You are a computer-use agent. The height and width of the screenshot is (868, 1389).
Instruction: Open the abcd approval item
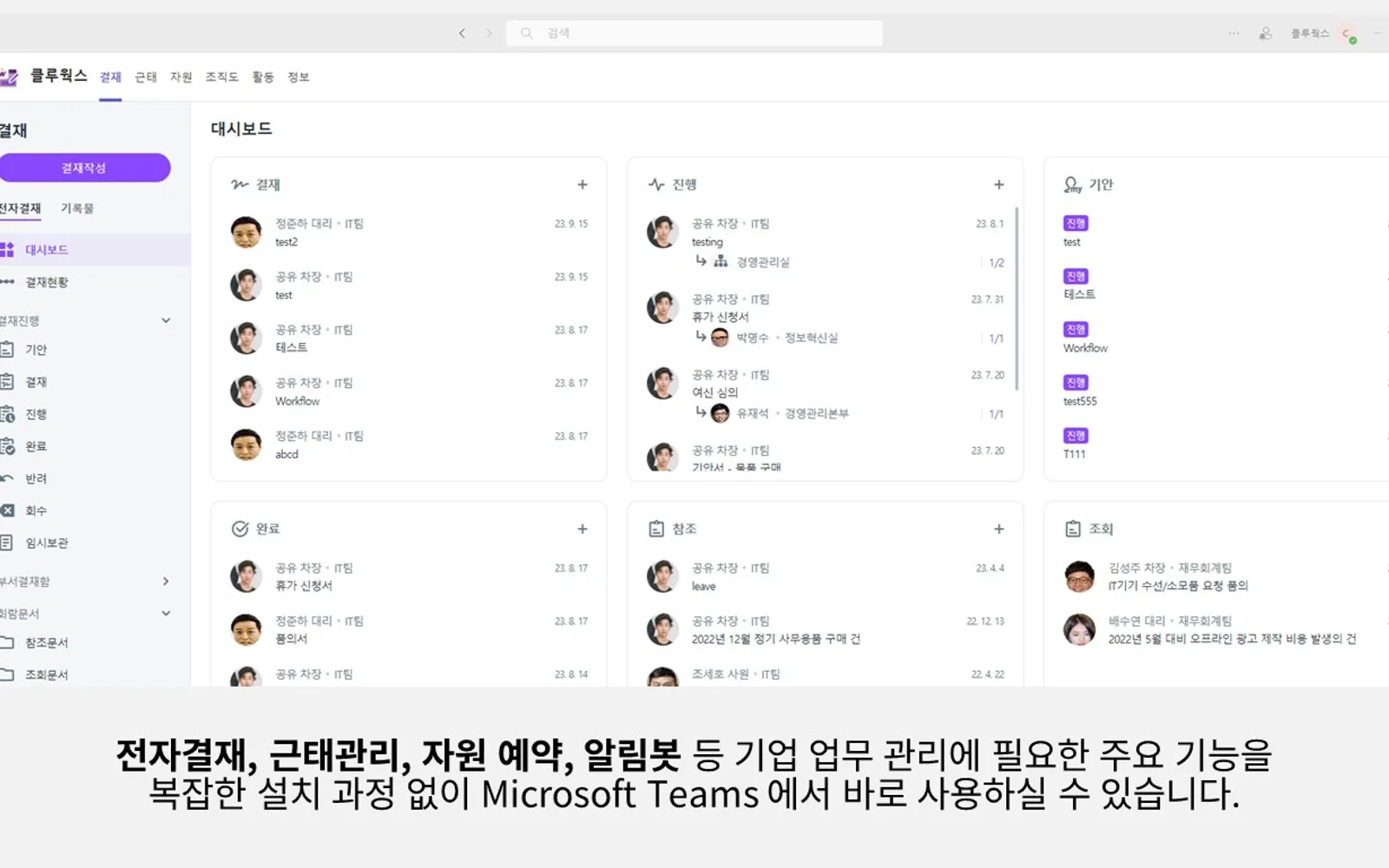click(x=409, y=444)
